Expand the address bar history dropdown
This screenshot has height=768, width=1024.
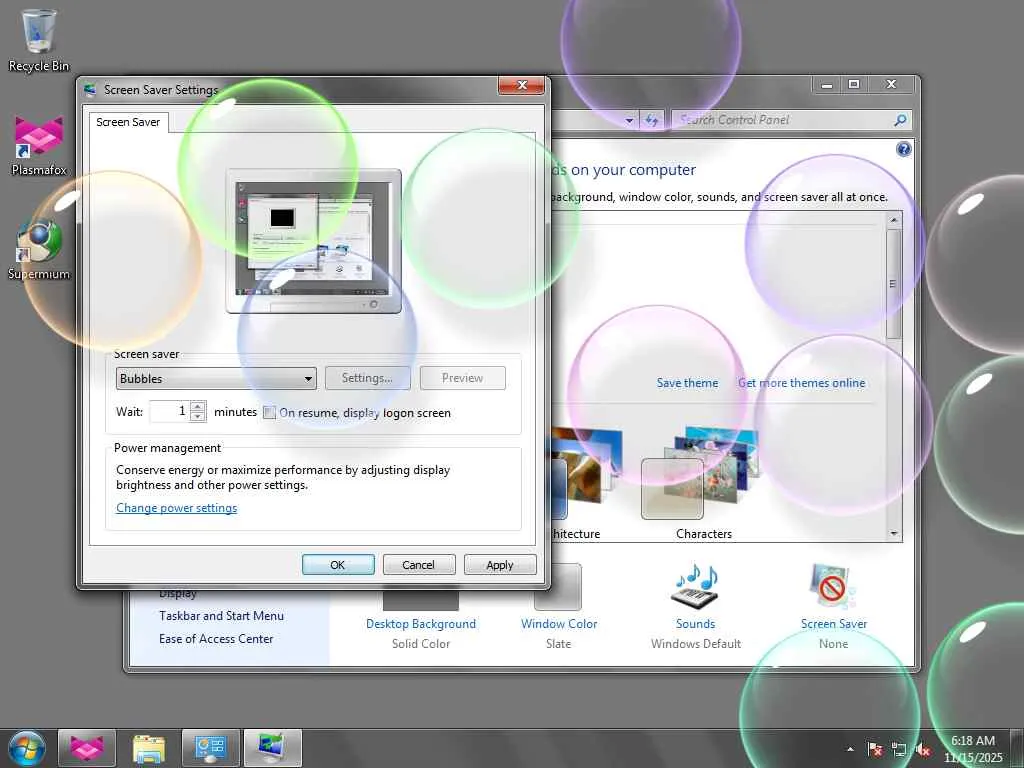click(x=629, y=120)
